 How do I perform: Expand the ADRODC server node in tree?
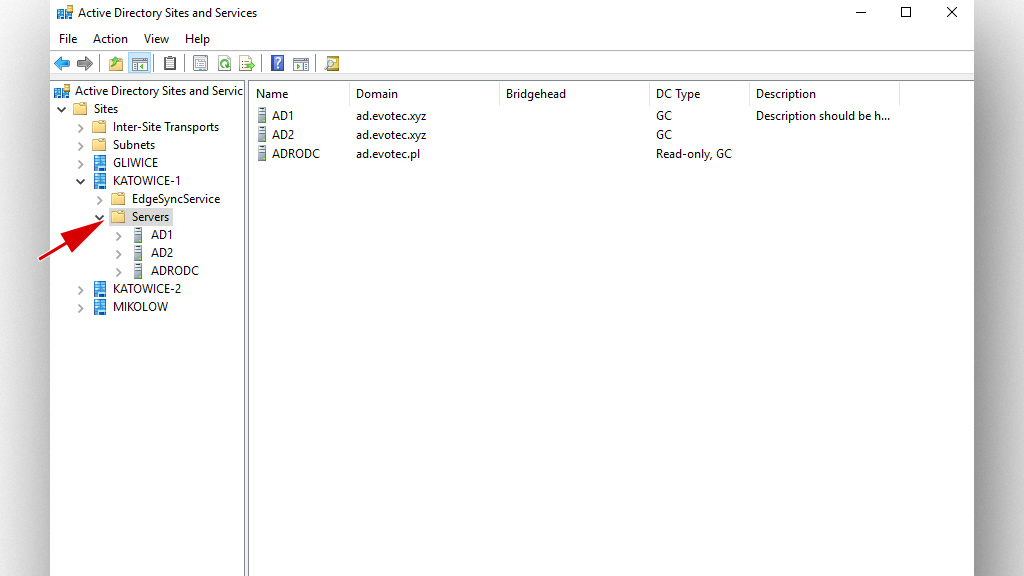(x=118, y=271)
